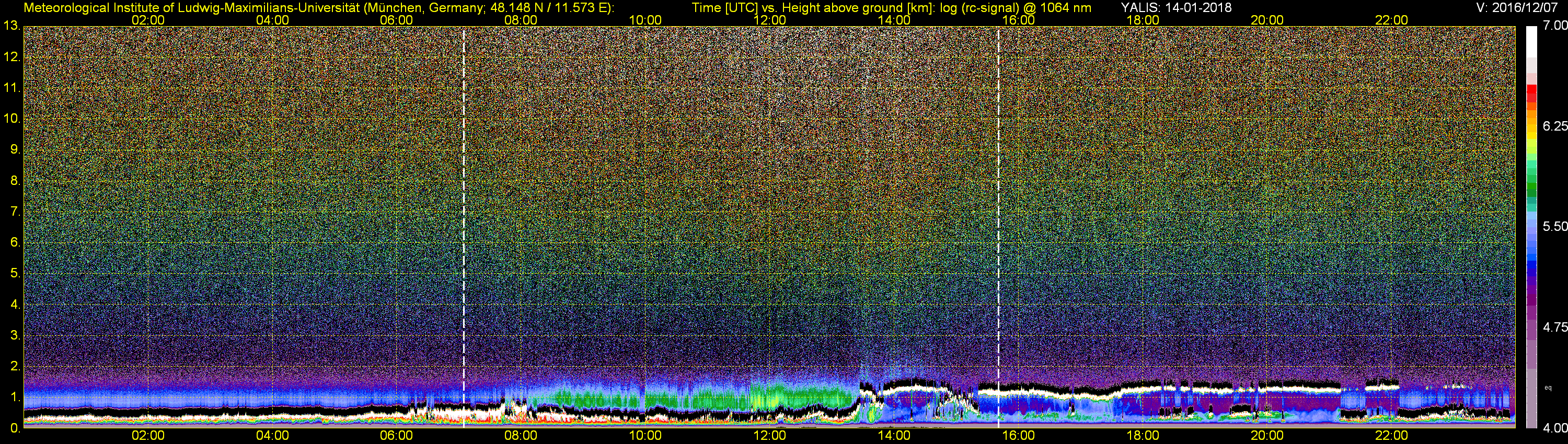Click the 12:00 label on the bottom time axis
Screen dimensions: 1568x444
point(769,436)
